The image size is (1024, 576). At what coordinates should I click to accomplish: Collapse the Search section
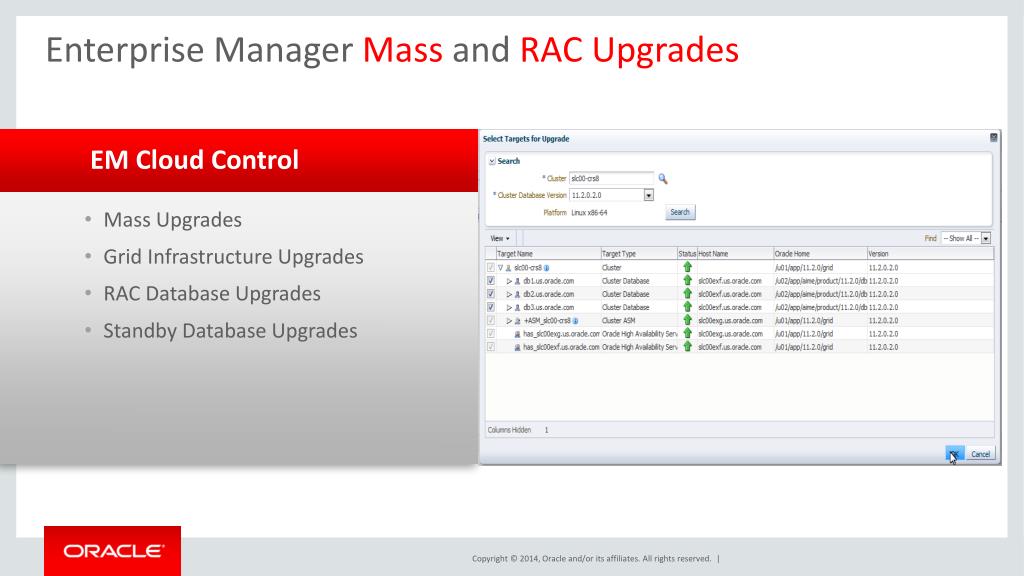click(x=492, y=161)
